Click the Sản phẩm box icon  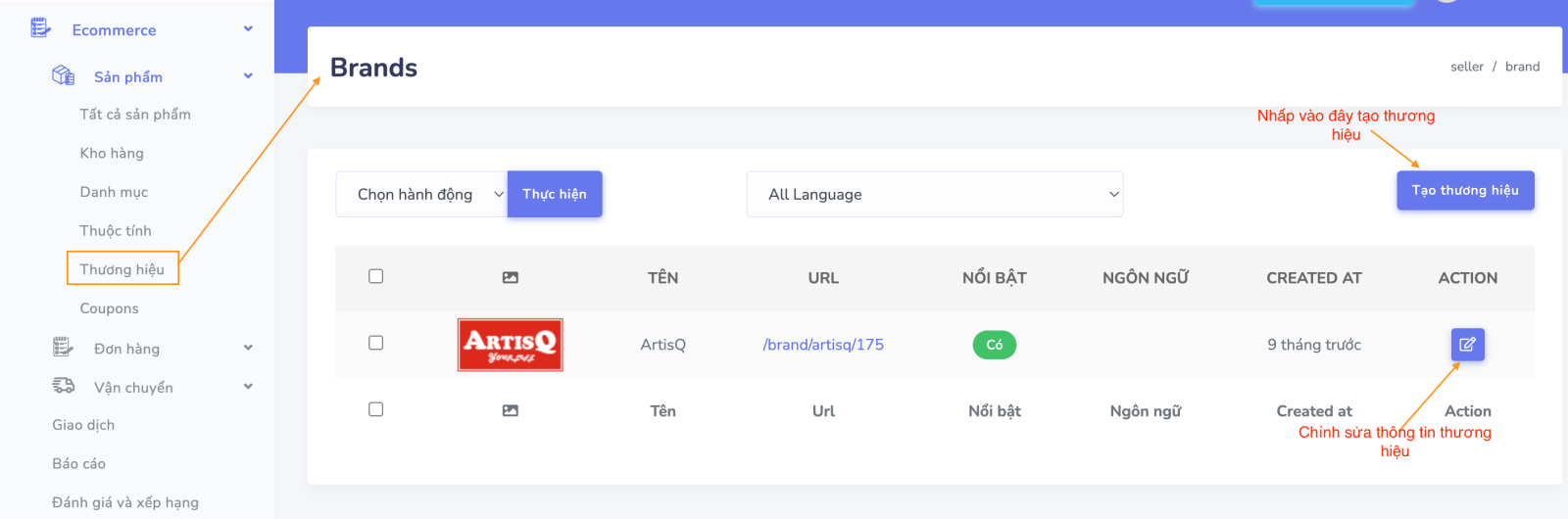click(63, 75)
